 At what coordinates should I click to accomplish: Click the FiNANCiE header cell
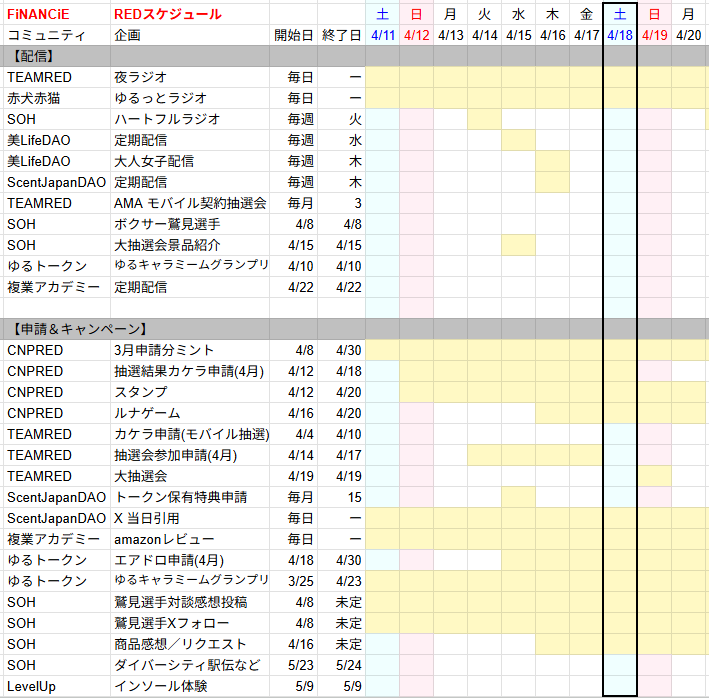click(57, 14)
